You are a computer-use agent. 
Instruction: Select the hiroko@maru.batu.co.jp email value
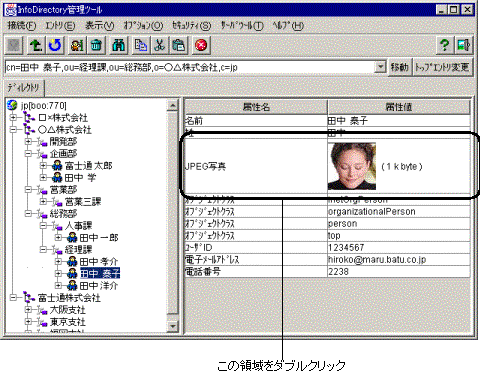point(399,259)
